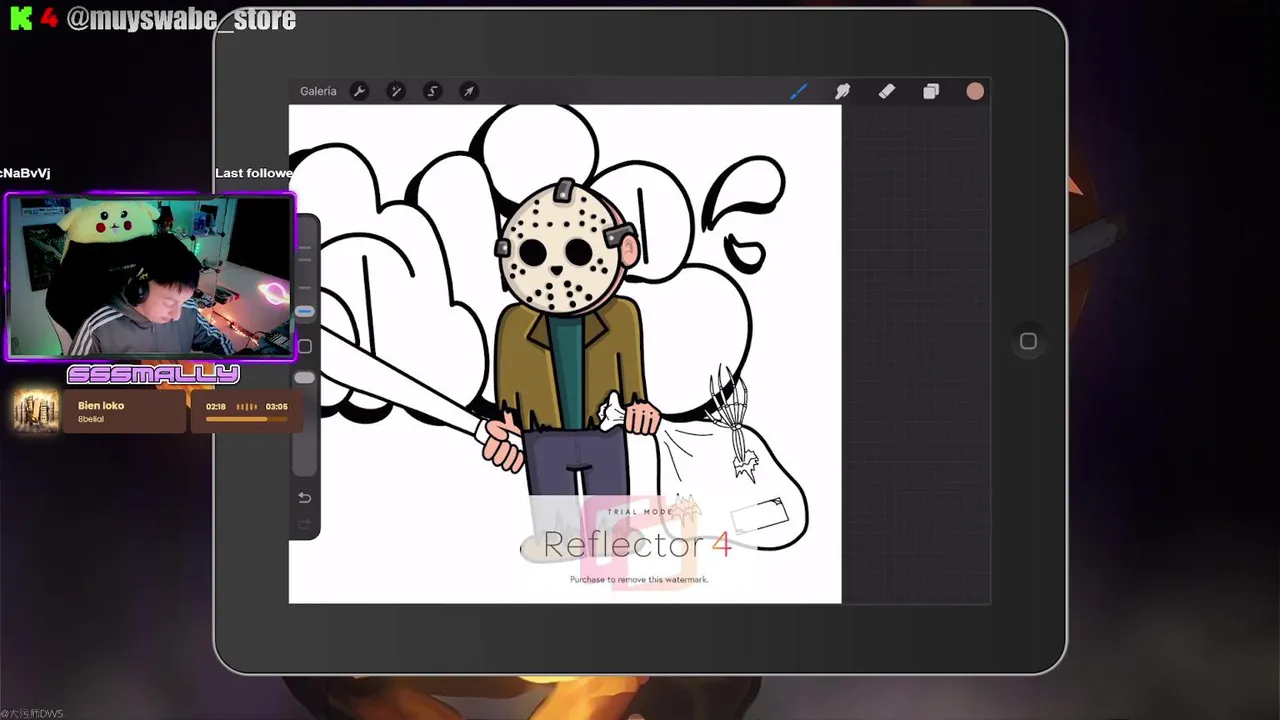Click the music progress bar
This screenshot has width=1280, height=720.
click(x=246, y=419)
